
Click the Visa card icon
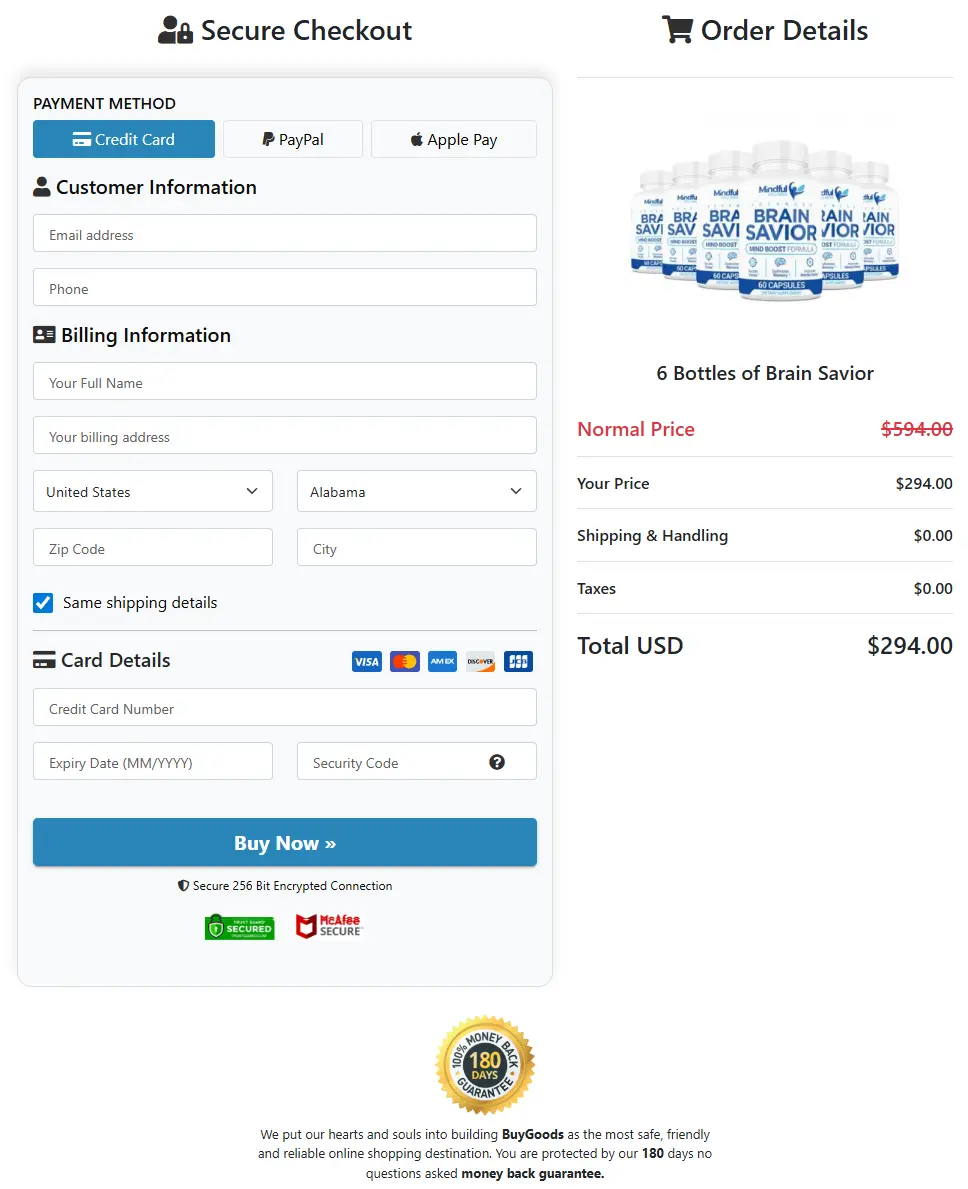click(x=366, y=661)
